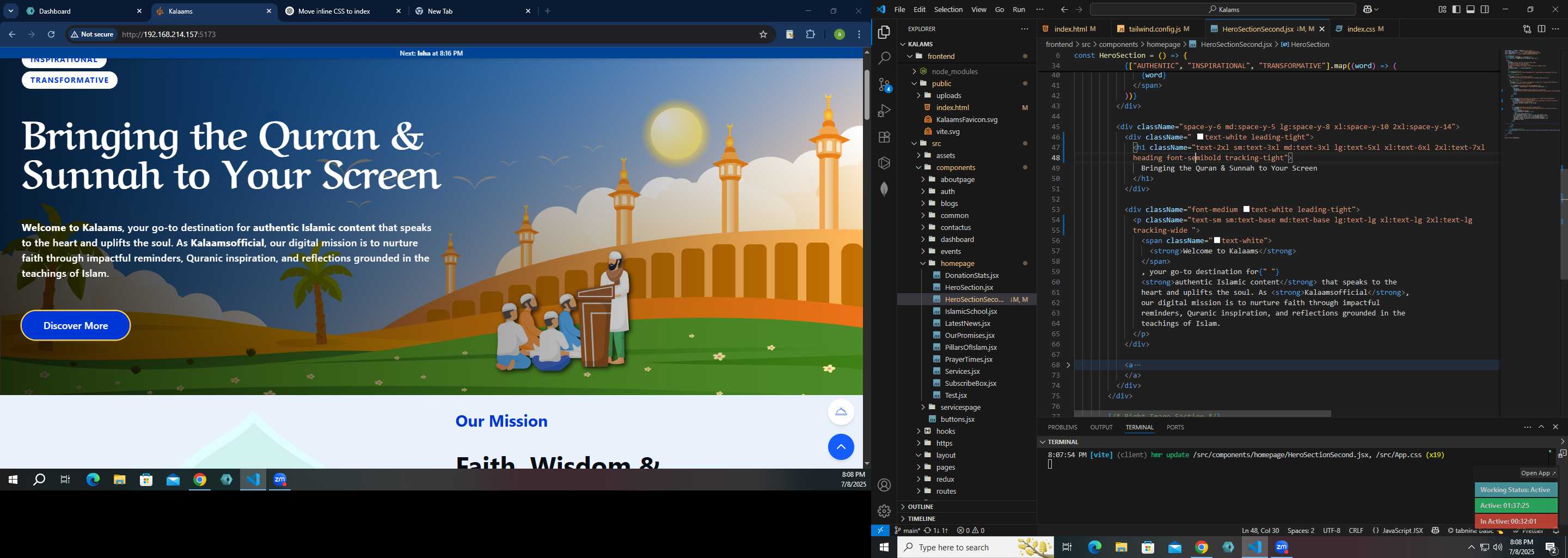Screen dimensions: 1568x558
Task: Open Changes compare icon in editor toolbar
Action: tap(1527, 29)
